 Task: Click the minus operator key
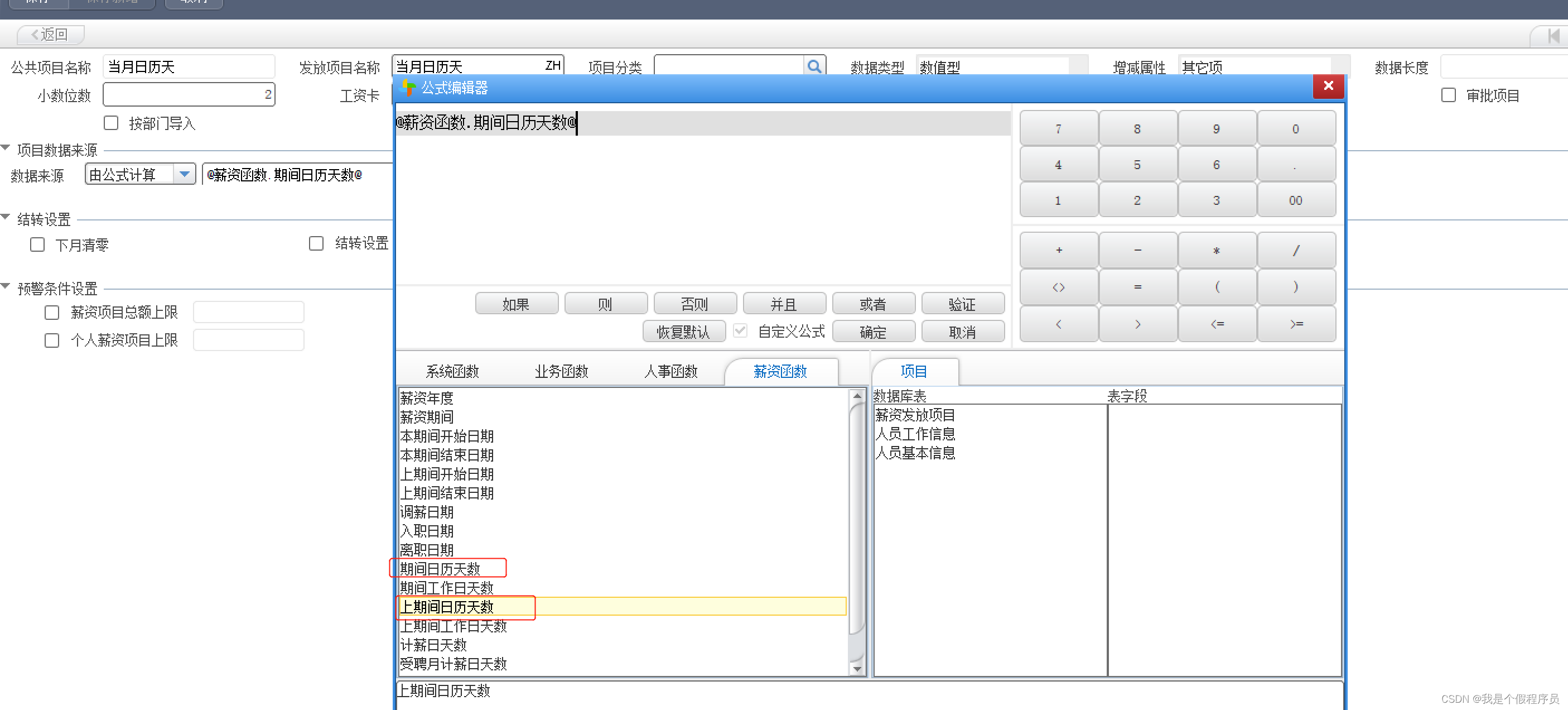pos(1138,250)
